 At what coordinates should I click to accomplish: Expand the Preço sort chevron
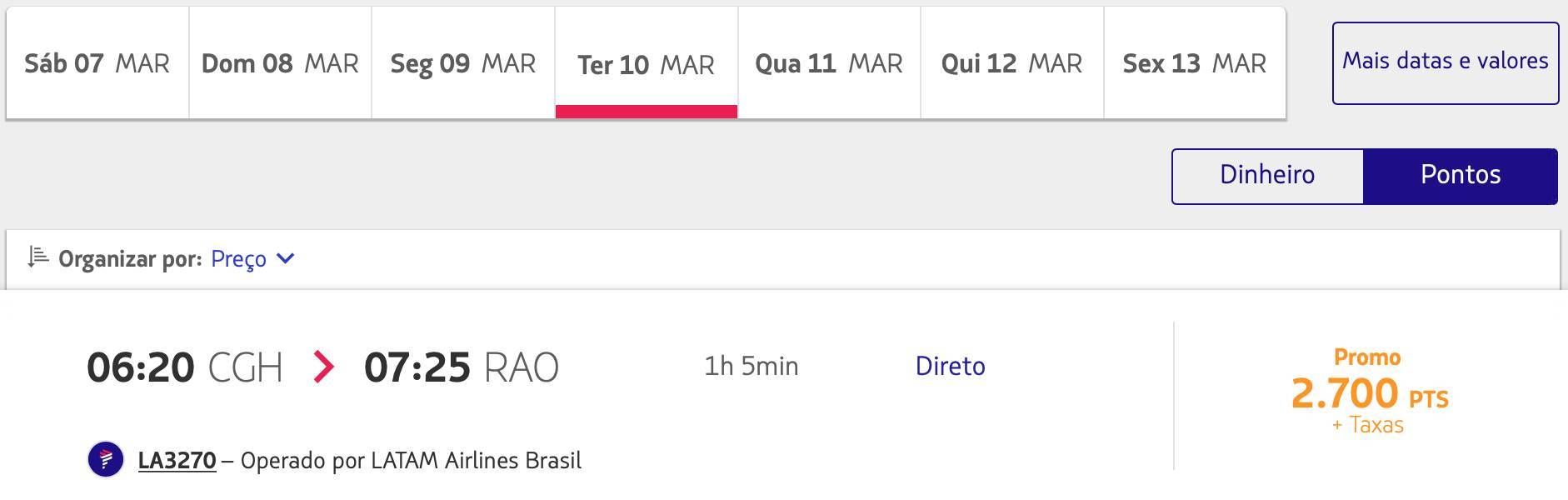285,258
